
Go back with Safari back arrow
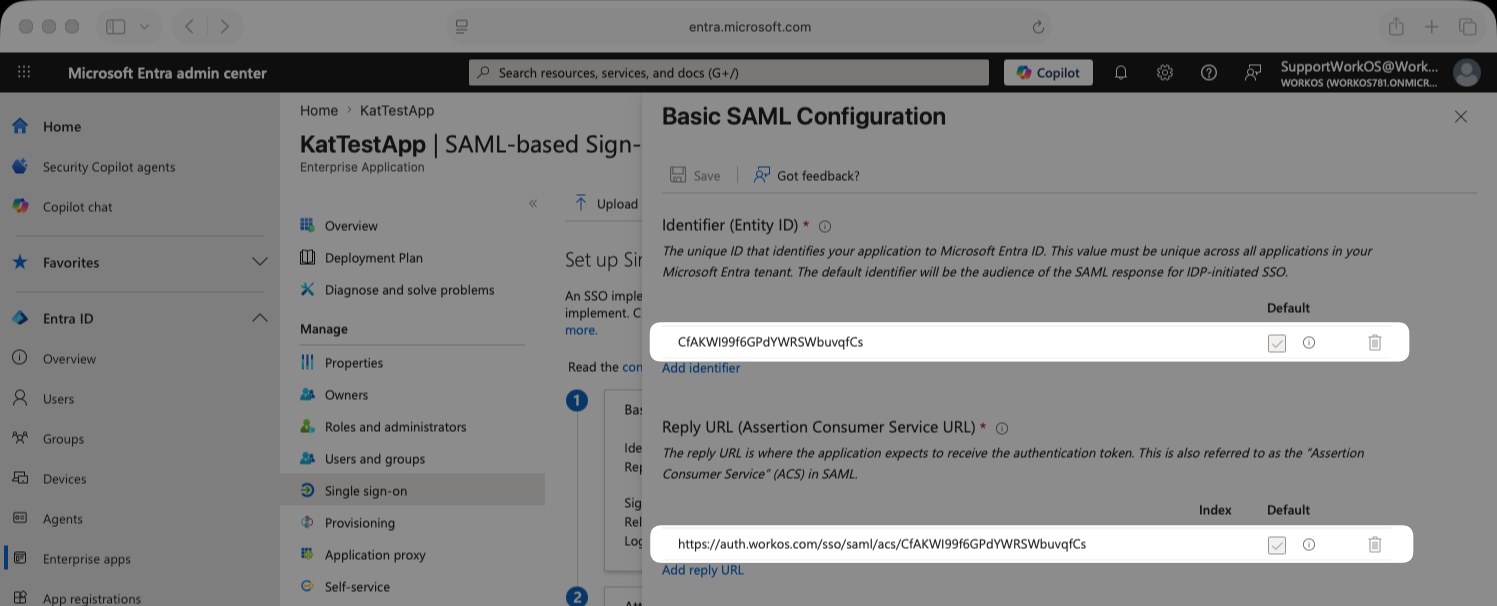(x=190, y=27)
